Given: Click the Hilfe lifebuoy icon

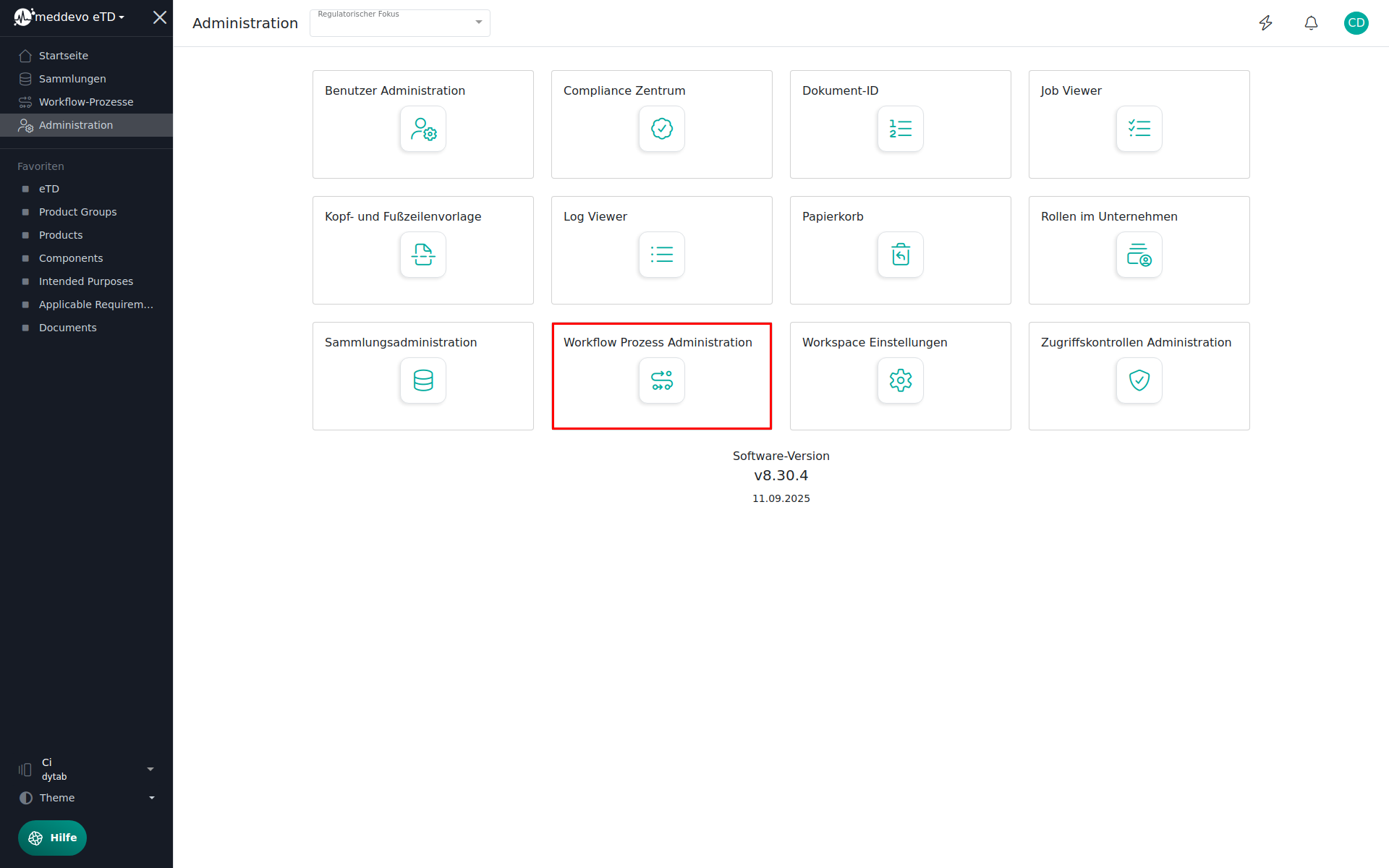Looking at the screenshot, I should 35,838.
